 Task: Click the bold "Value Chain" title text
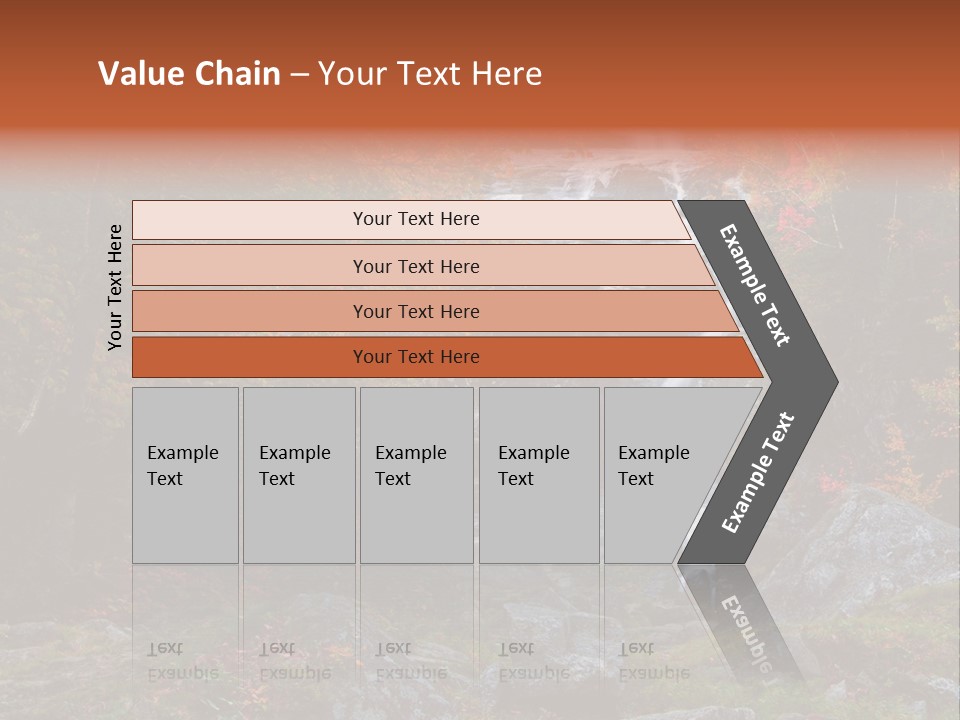[x=189, y=74]
